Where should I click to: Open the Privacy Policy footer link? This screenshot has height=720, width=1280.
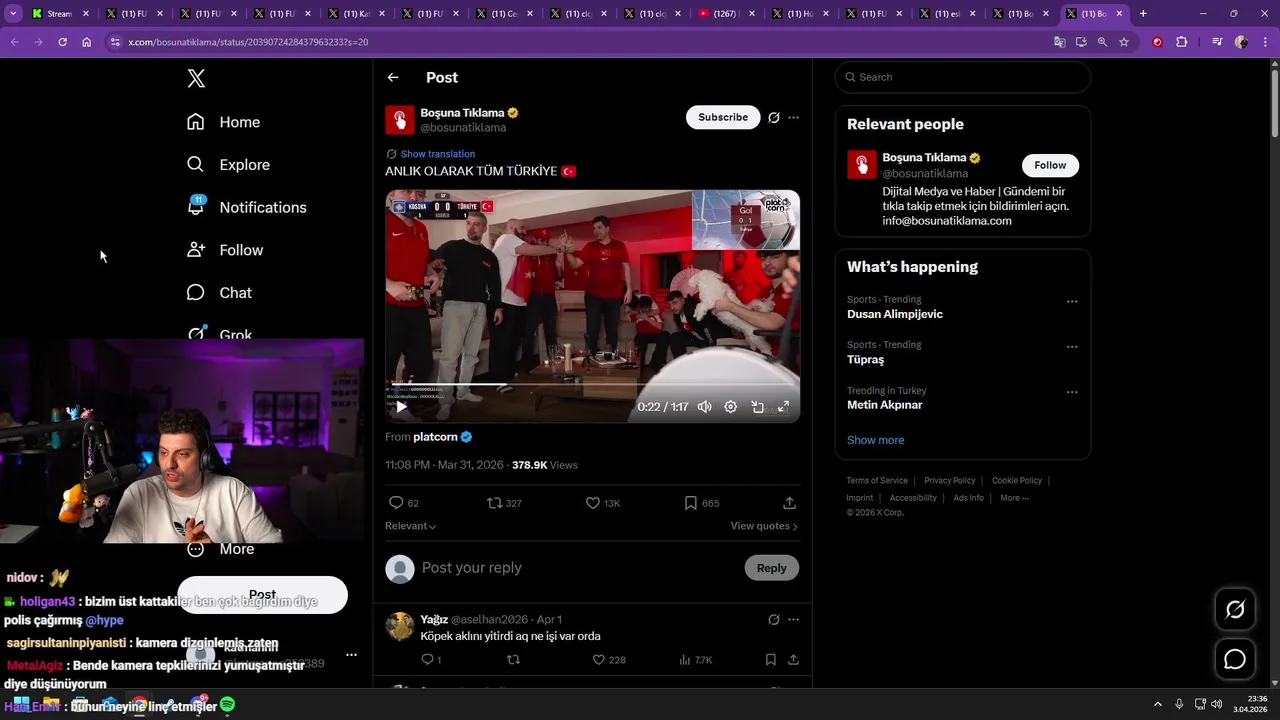click(950, 481)
